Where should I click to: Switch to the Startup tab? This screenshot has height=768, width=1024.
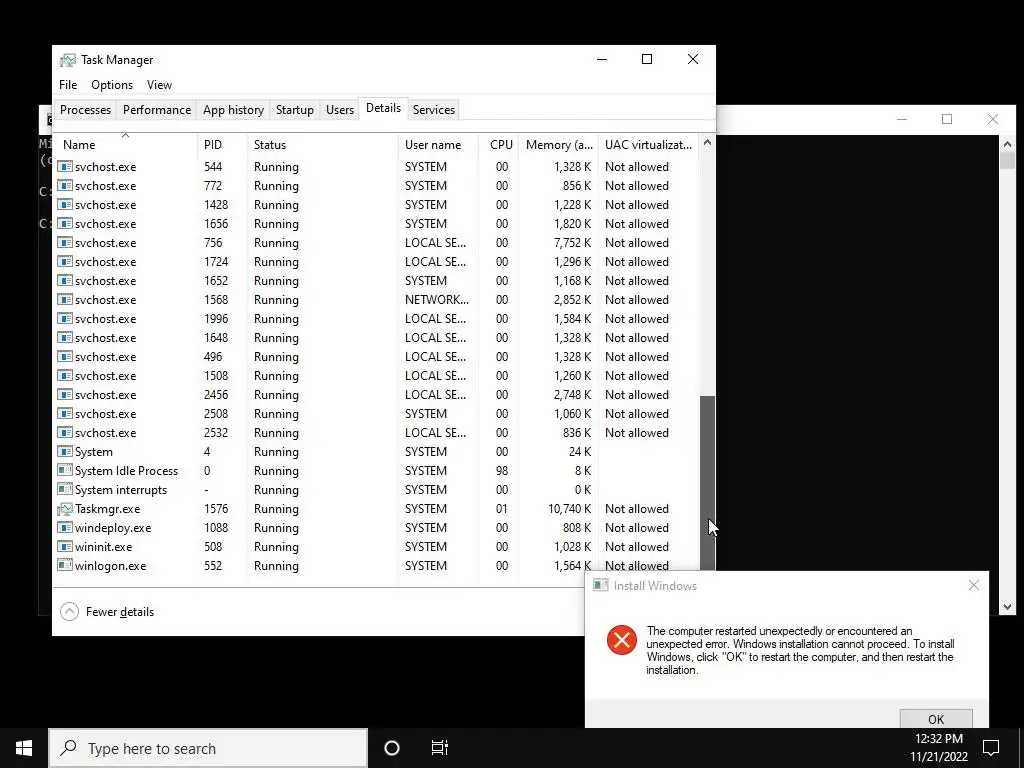click(295, 110)
